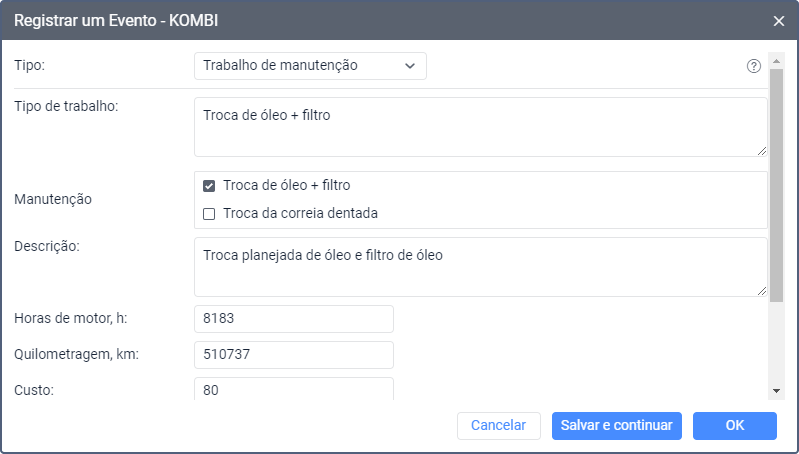Image resolution: width=799 pixels, height=454 pixels.
Task: Click the scrollbar down arrow
Action: tap(776, 390)
